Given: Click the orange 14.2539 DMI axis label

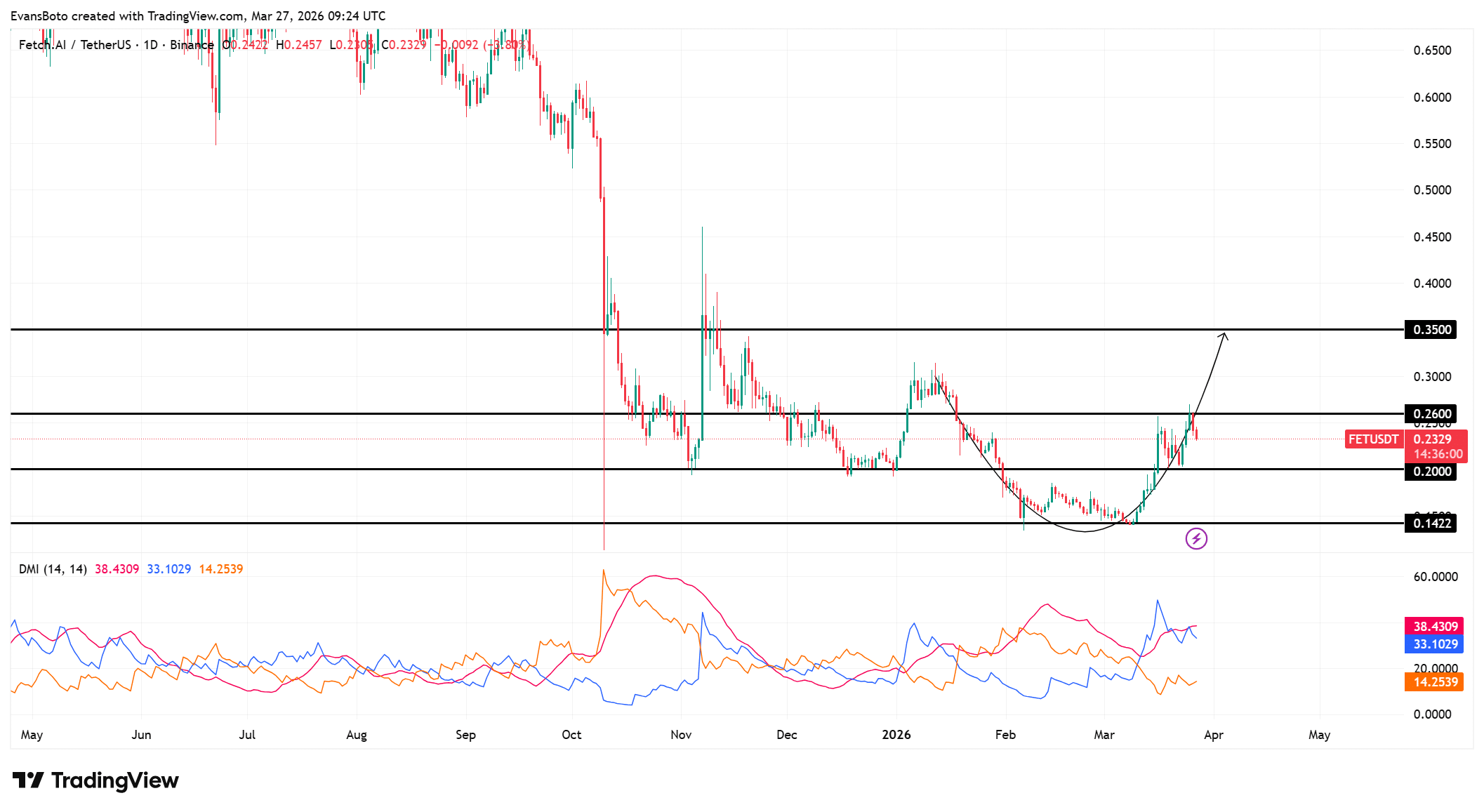Looking at the screenshot, I should tap(1434, 682).
